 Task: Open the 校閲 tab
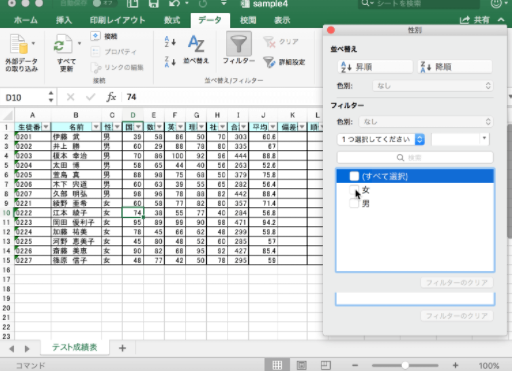click(248, 20)
